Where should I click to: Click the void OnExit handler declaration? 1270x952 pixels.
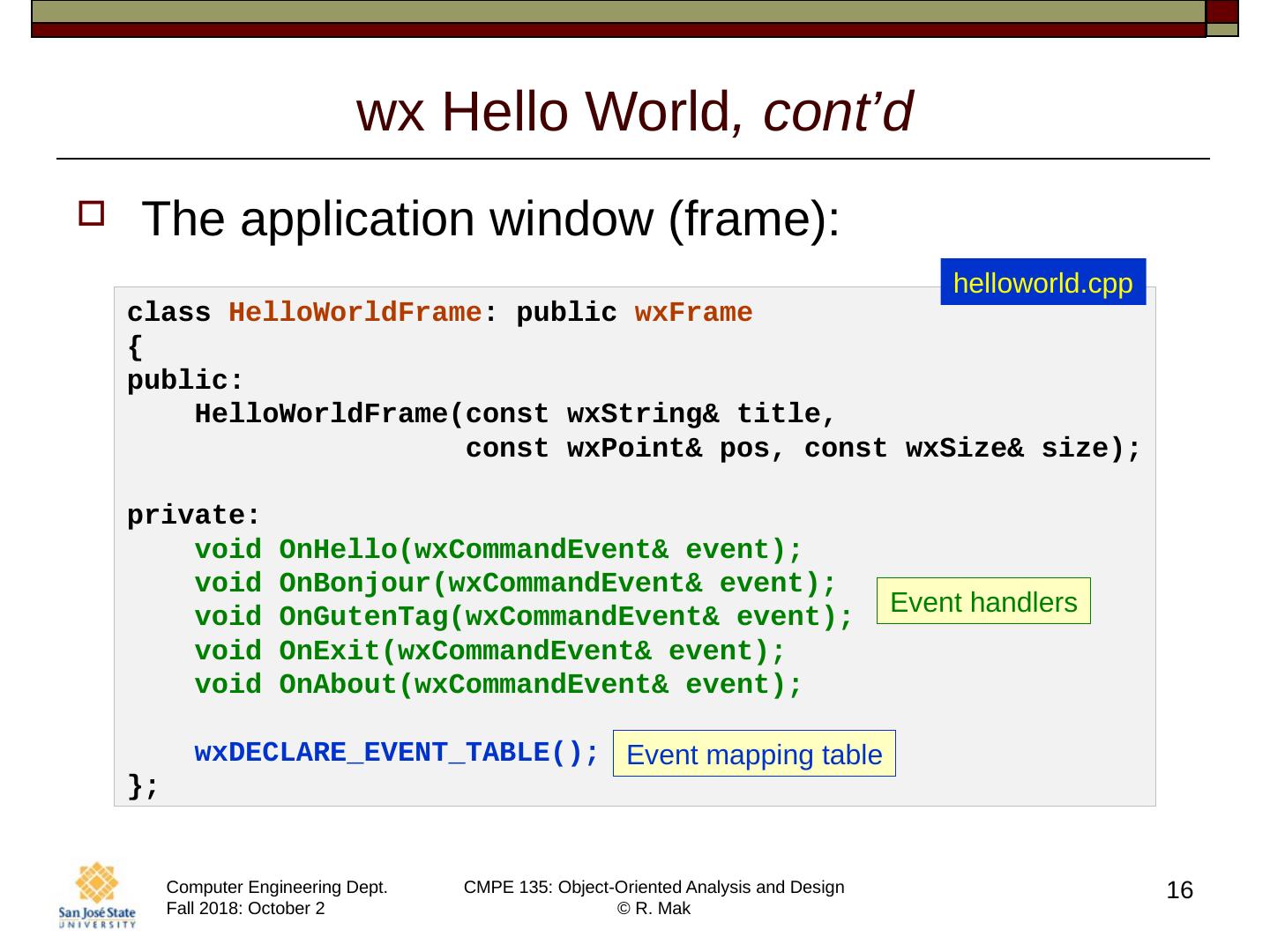[x=489, y=651]
